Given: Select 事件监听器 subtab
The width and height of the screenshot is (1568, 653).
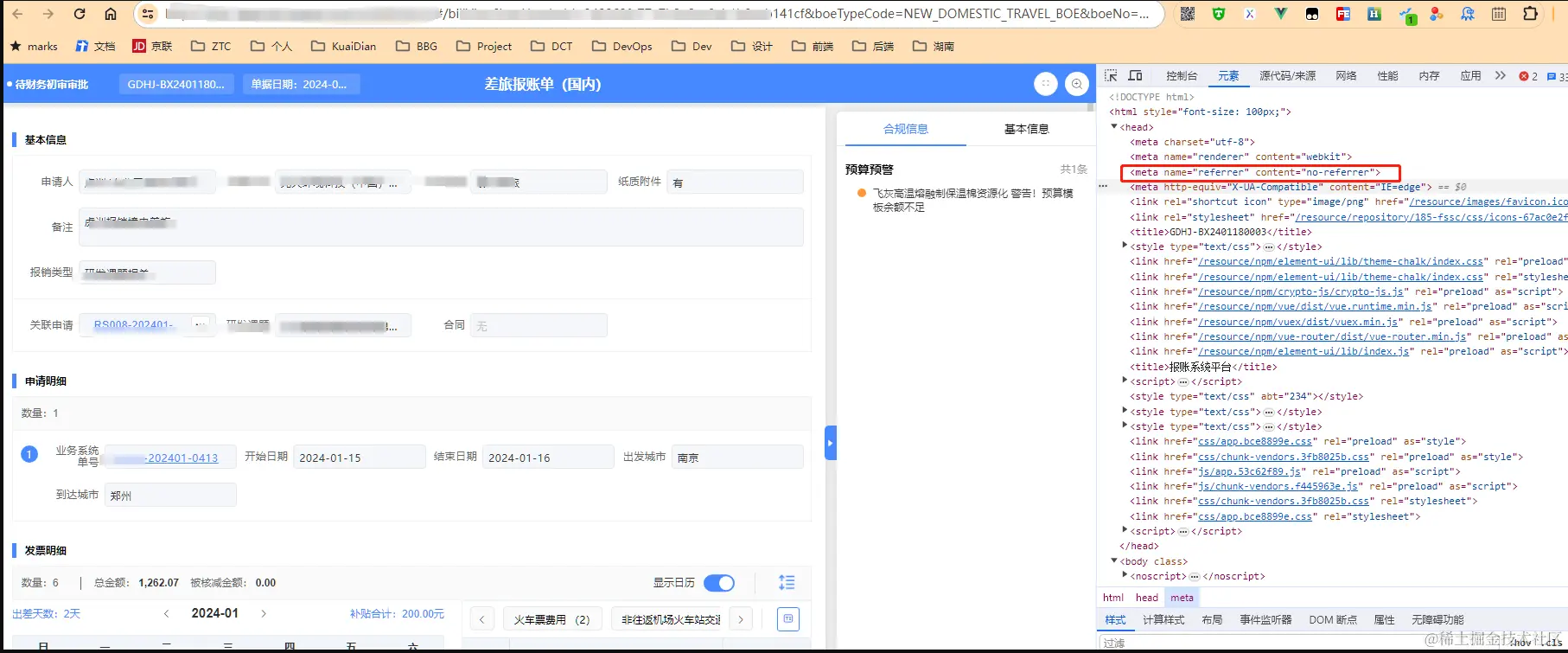Looking at the screenshot, I should coord(1265,620).
